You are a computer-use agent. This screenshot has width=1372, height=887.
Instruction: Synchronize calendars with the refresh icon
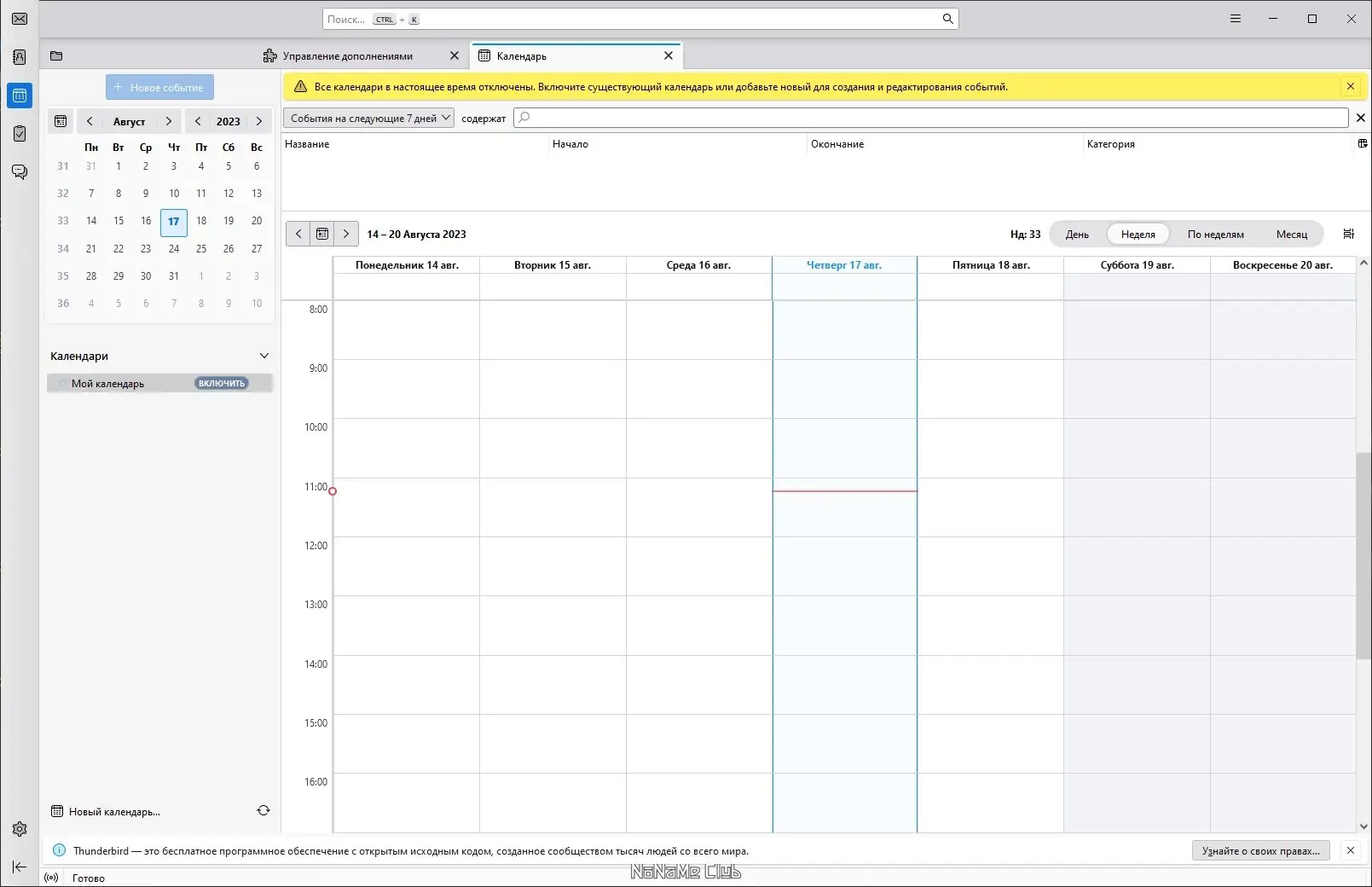(263, 811)
